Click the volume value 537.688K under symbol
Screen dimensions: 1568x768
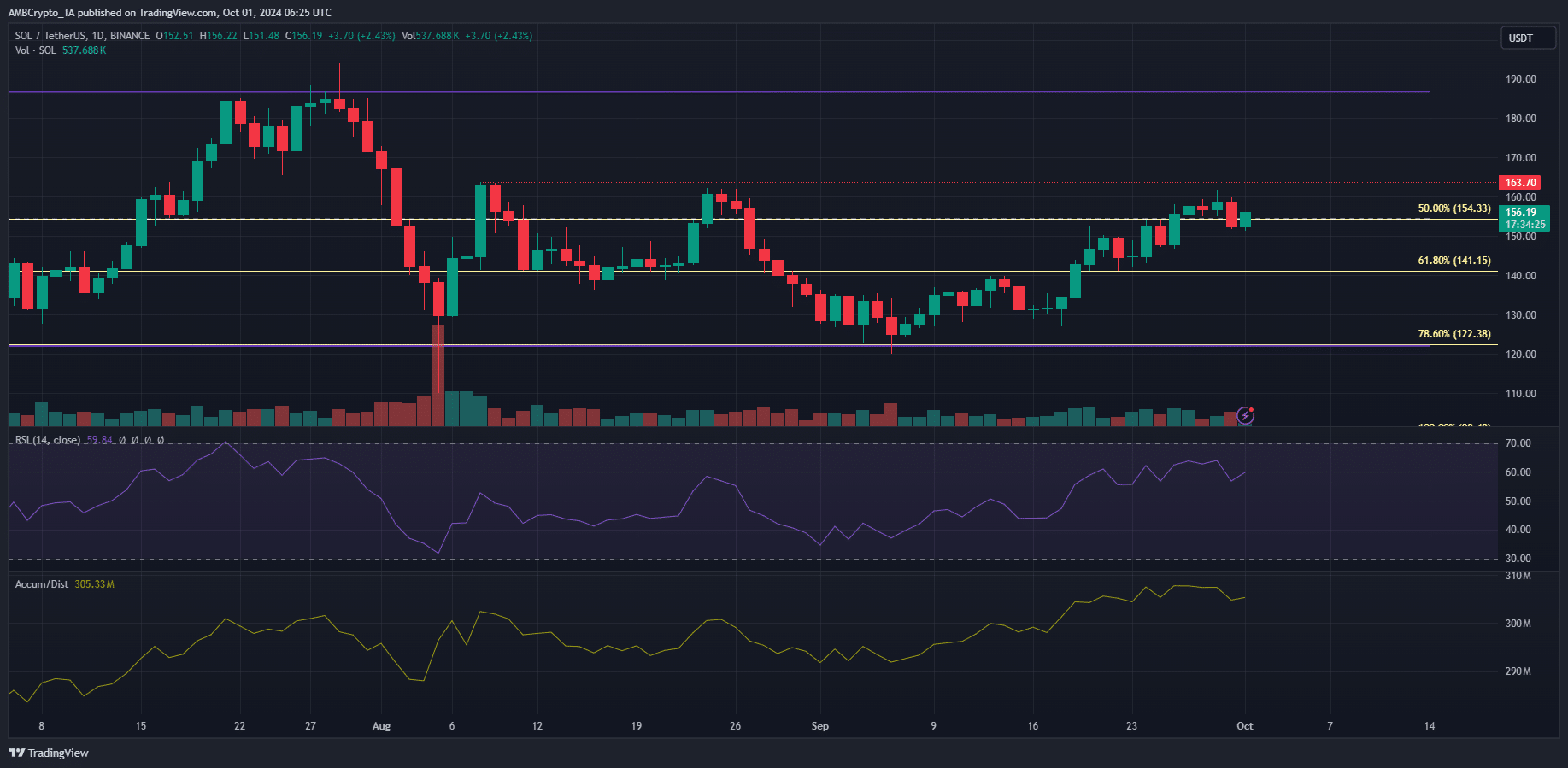coord(84,50)
